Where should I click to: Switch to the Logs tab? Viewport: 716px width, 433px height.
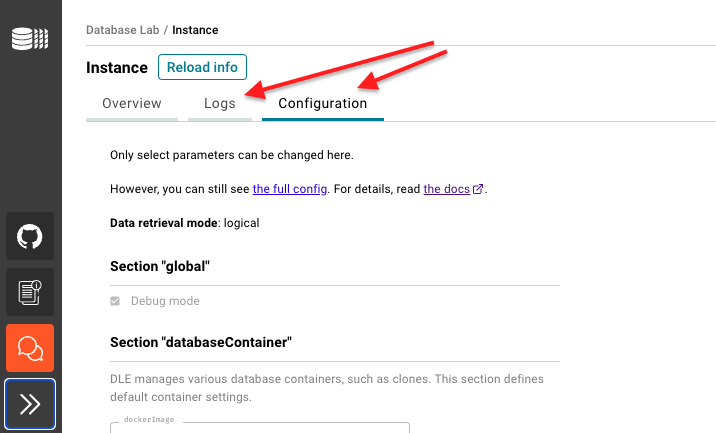tap(220, 104)
